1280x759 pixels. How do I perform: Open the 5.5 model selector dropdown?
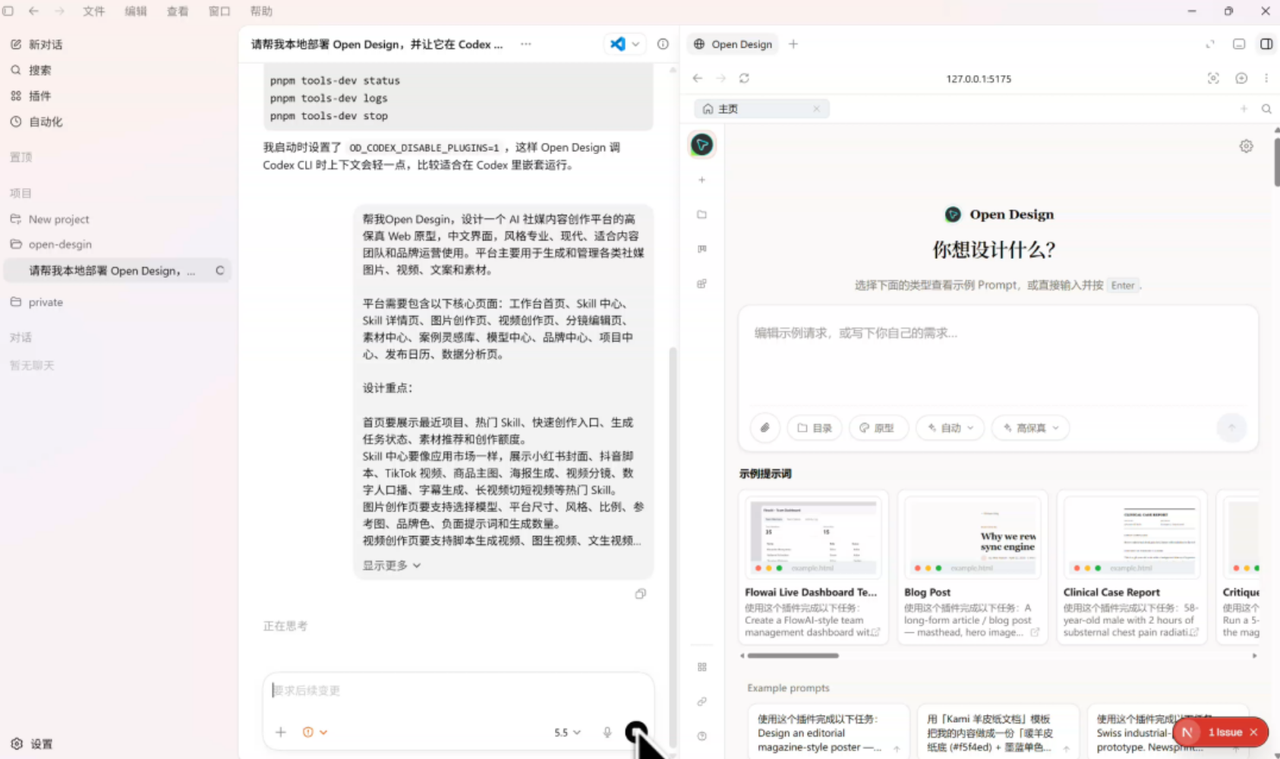567,733
